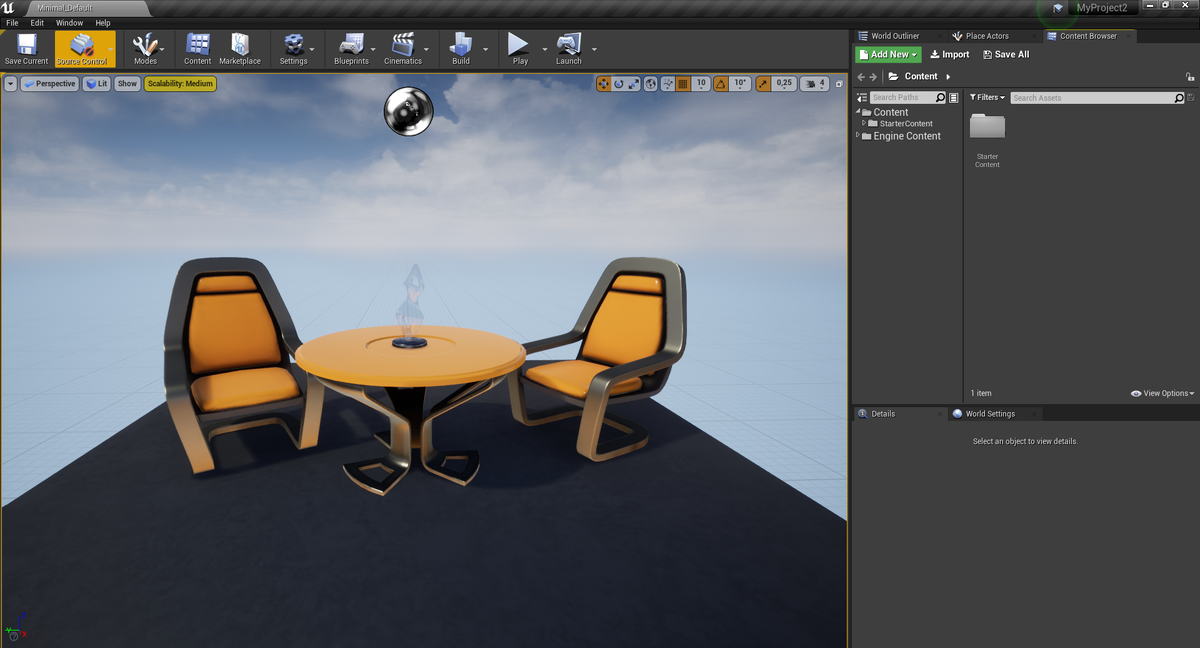Collapse the Content tree root

coord(858,111)
